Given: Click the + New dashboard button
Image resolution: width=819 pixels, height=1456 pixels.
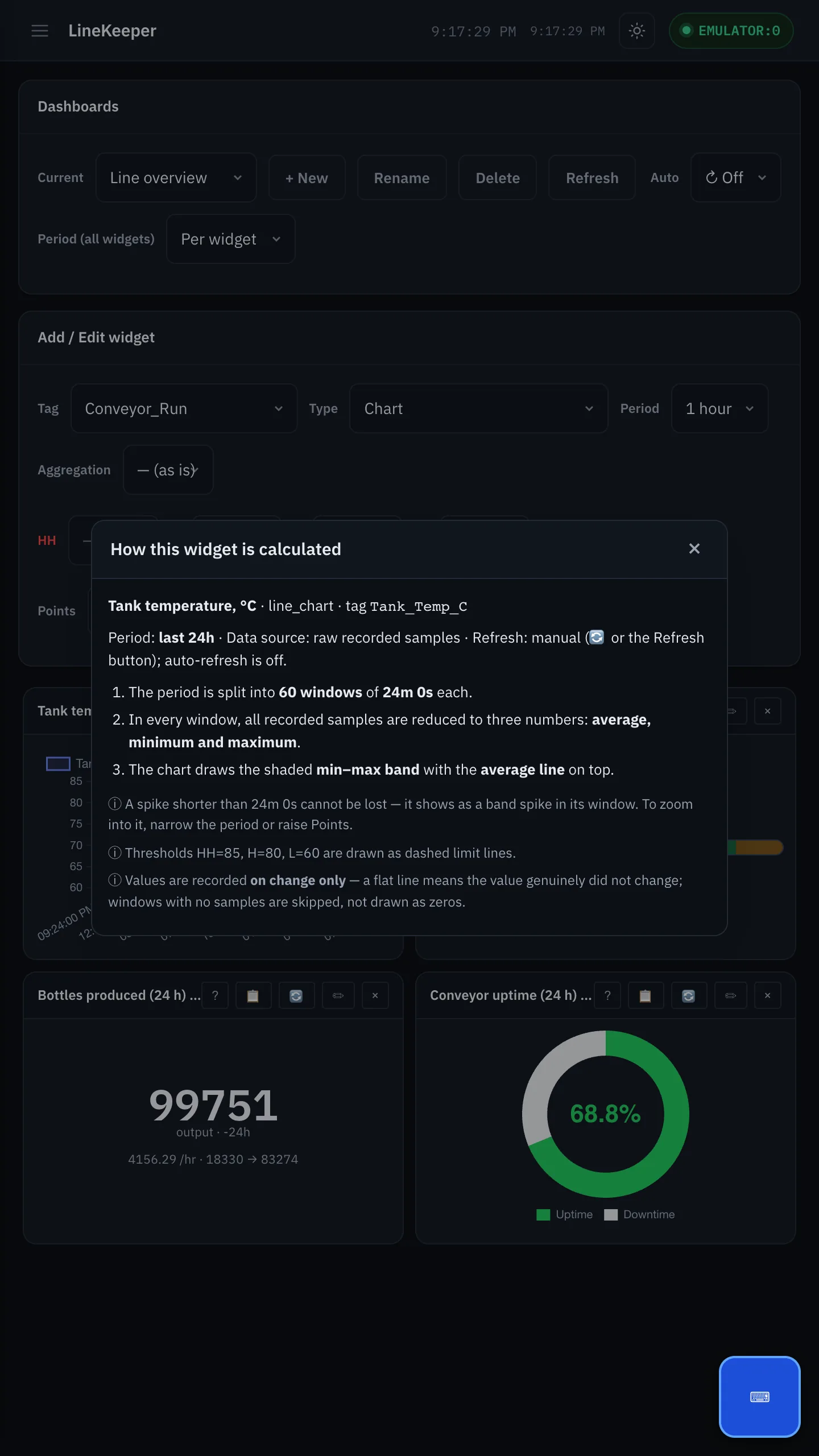Looking at the screenshot, I should point(307,177).
